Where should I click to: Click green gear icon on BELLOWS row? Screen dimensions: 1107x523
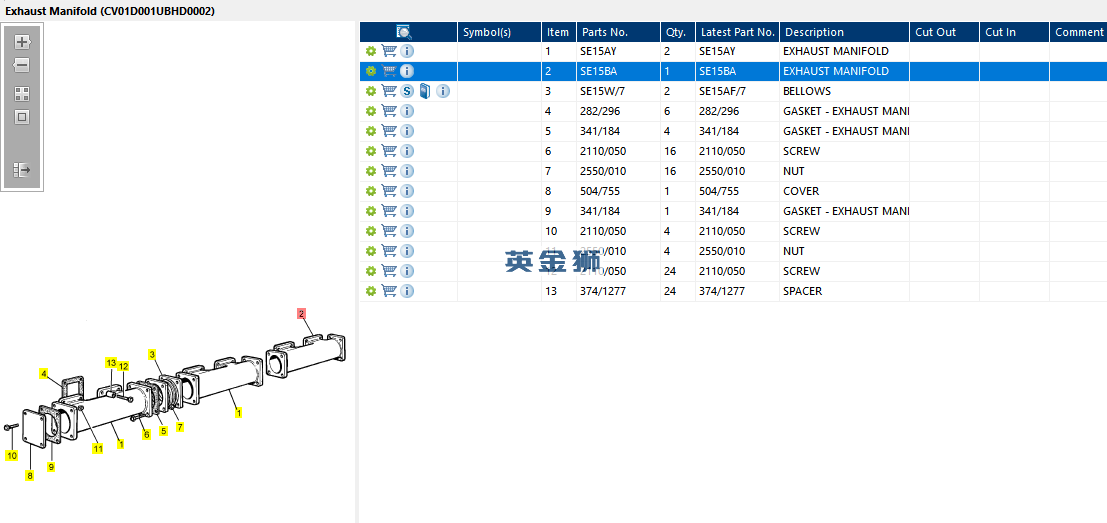pyautogui.click(x=371, y=91)
